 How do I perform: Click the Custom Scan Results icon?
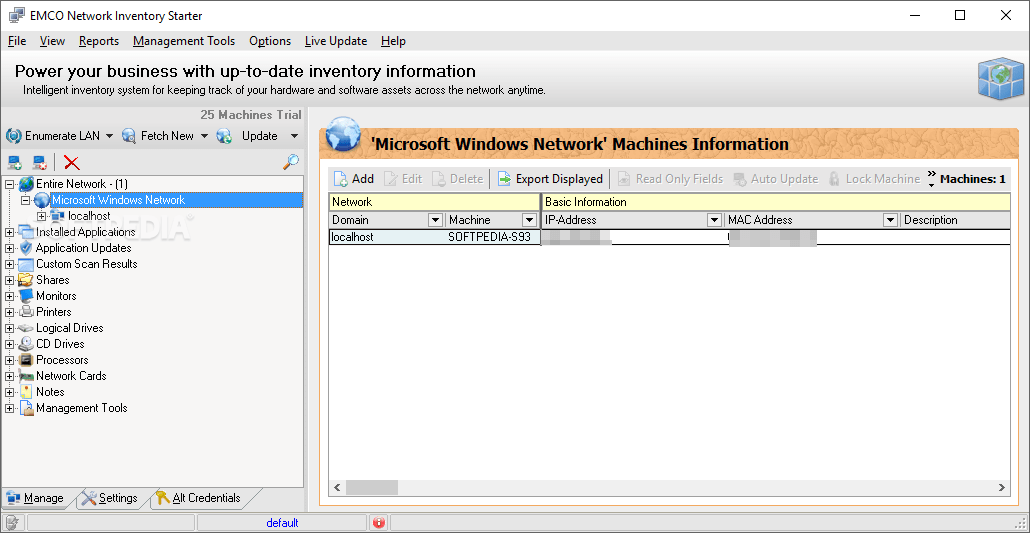tap(26, 264)
